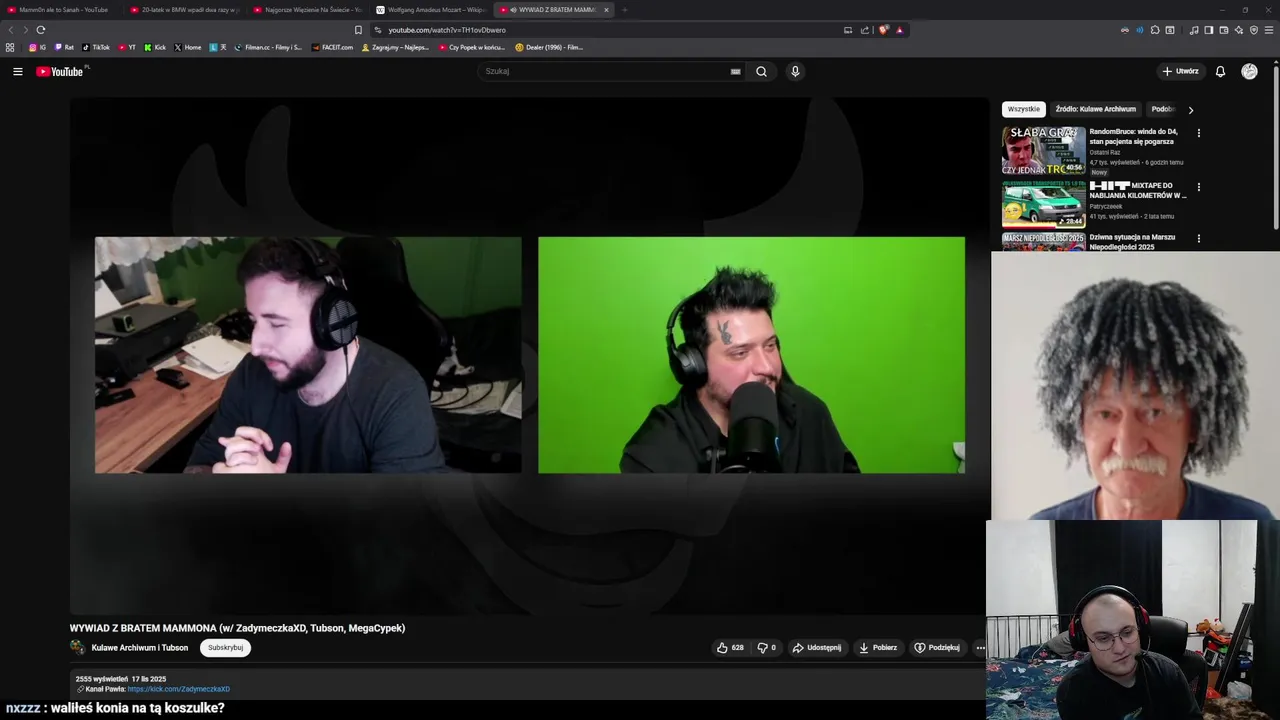Start voice search with microphone icon
The height and width of the screenshot is (720, 1280).
click(x=795, y=71)
